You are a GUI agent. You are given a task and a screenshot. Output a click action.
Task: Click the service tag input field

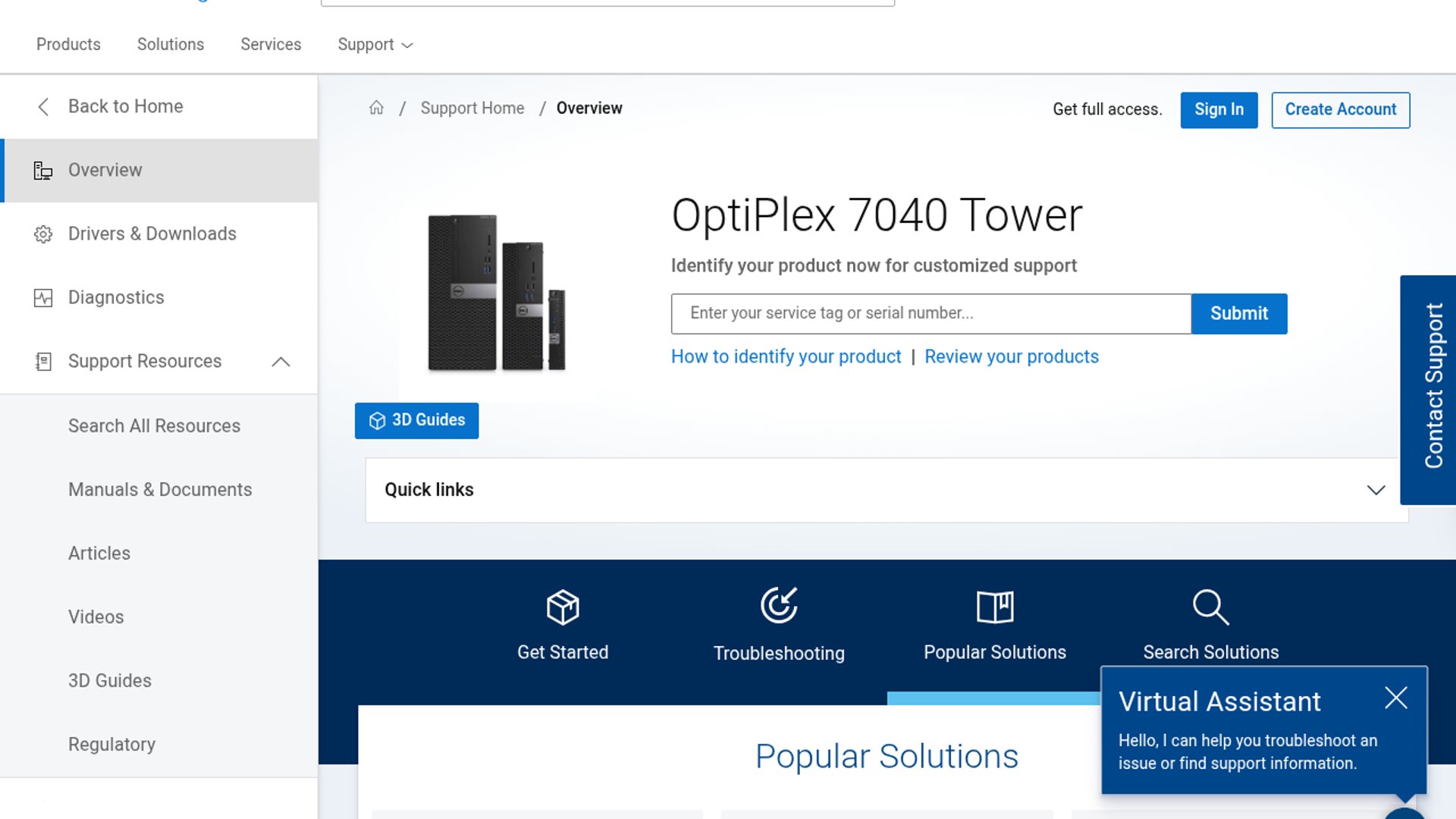[x=930, y=314]
